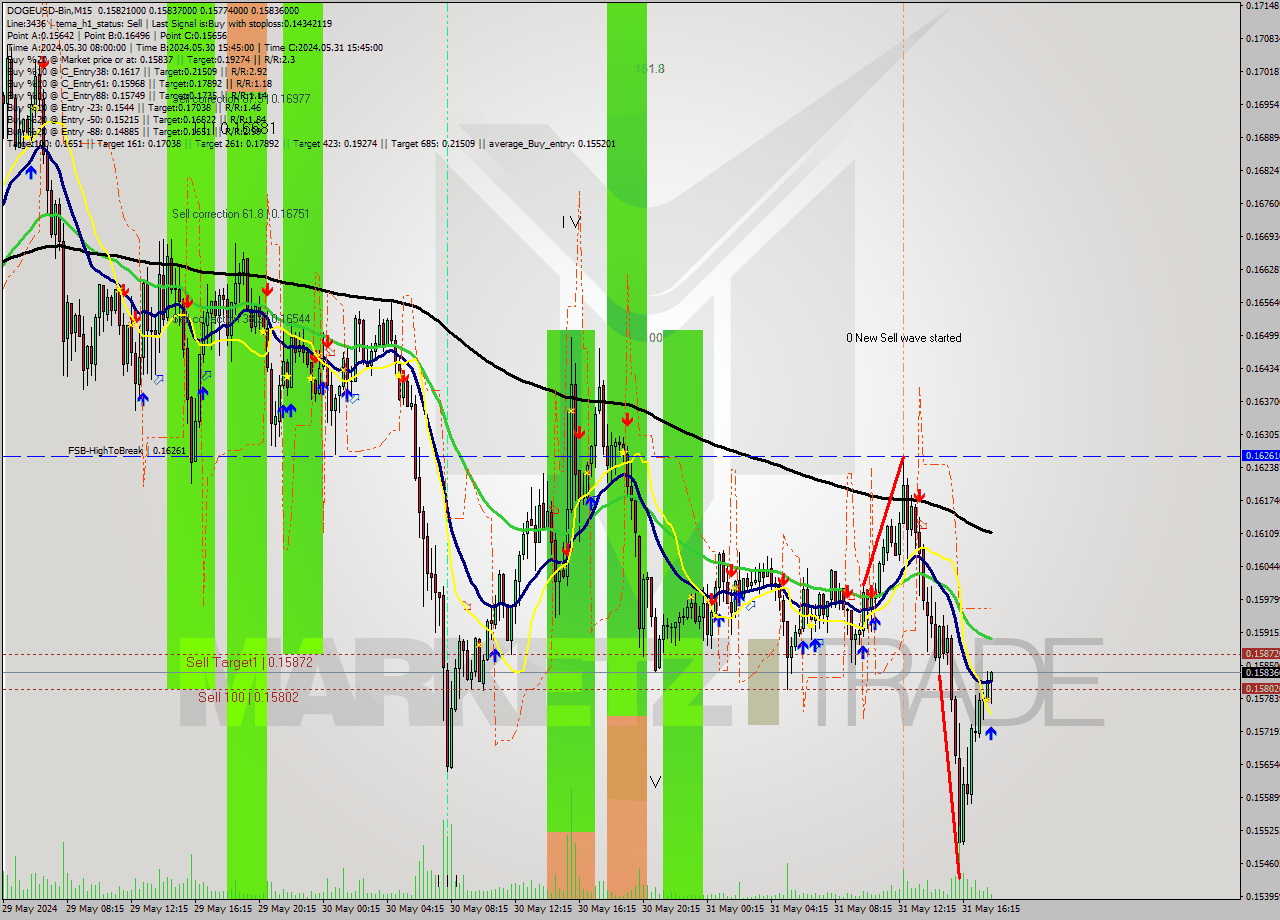This screenshot has height=920, width=1280.
Task: Click the 0.15979 price axis value
Action: 1262,600
